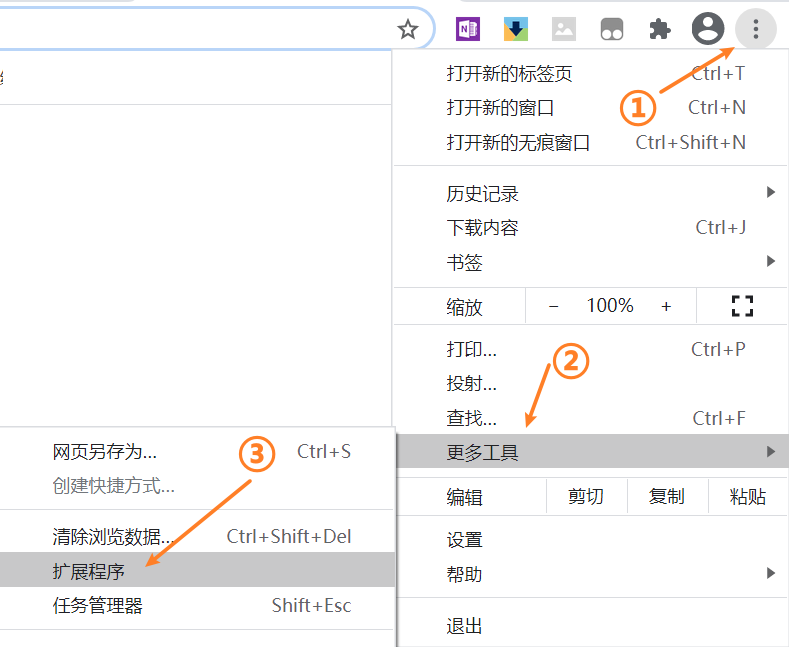Click the 粘贴 edit button
Viewport: 789px width, 647px height.
[748, 497]
